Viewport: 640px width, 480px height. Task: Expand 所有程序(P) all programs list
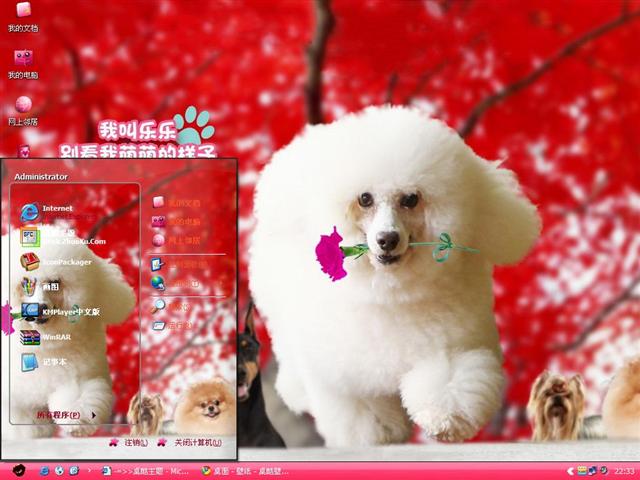click(67, 415)
